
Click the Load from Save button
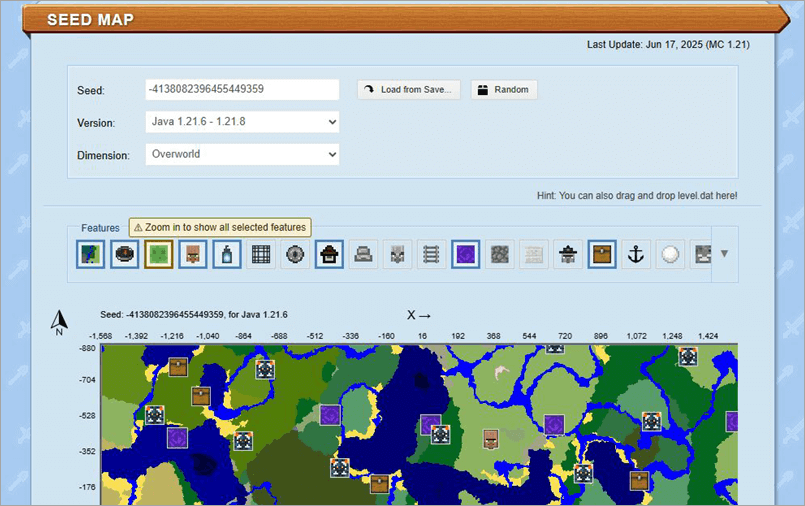(x=410, y=90)
